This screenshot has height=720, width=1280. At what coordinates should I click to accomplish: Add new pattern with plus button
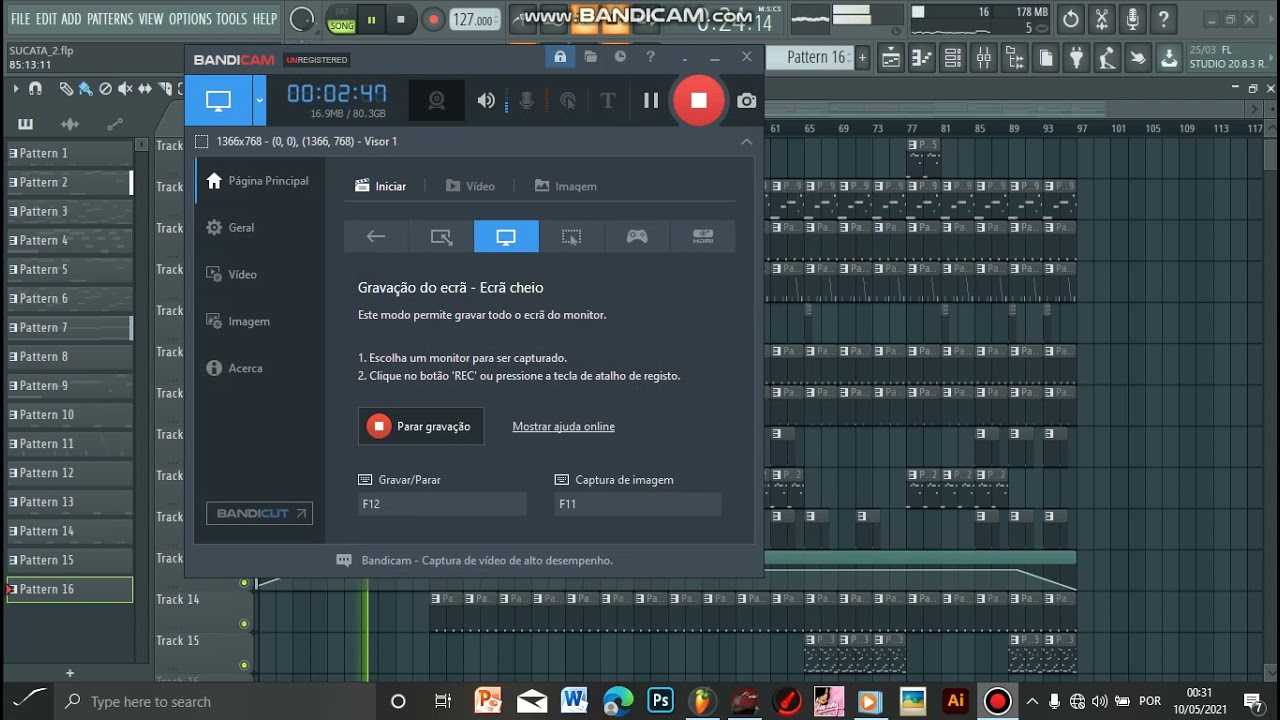click(x=862, y=58)
